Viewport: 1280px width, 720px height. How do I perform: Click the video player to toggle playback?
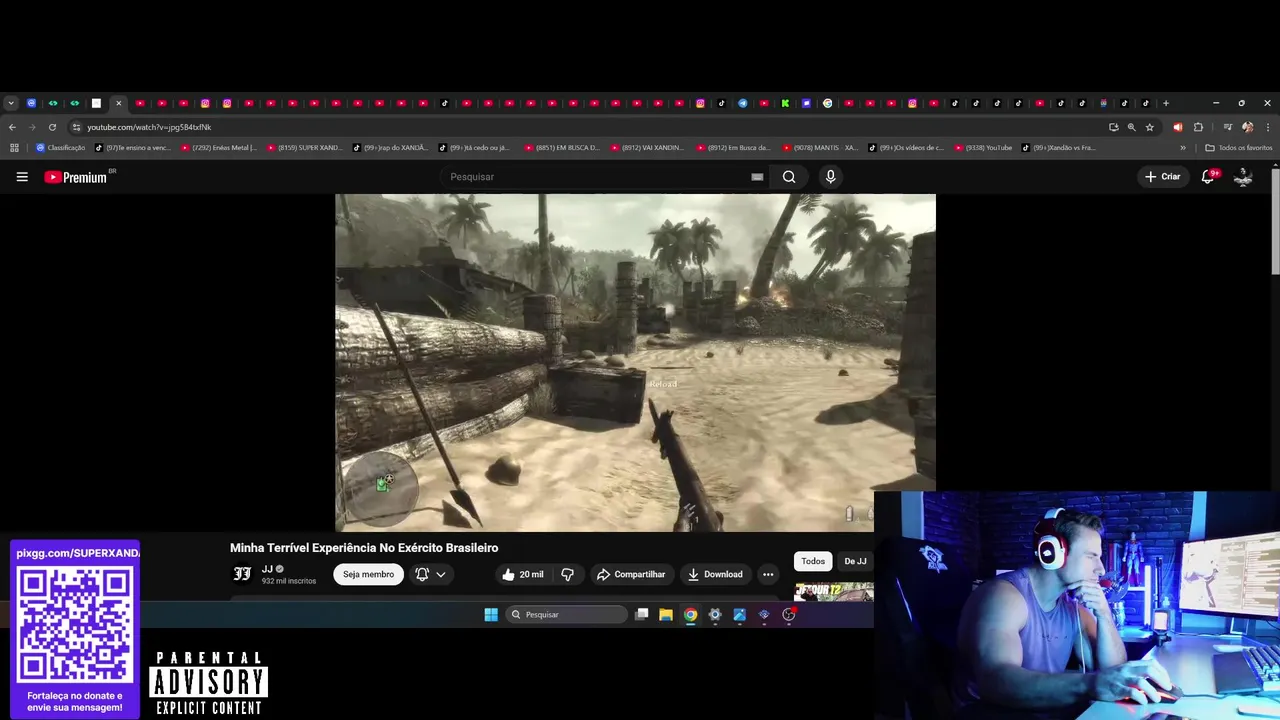pos(635,362)
